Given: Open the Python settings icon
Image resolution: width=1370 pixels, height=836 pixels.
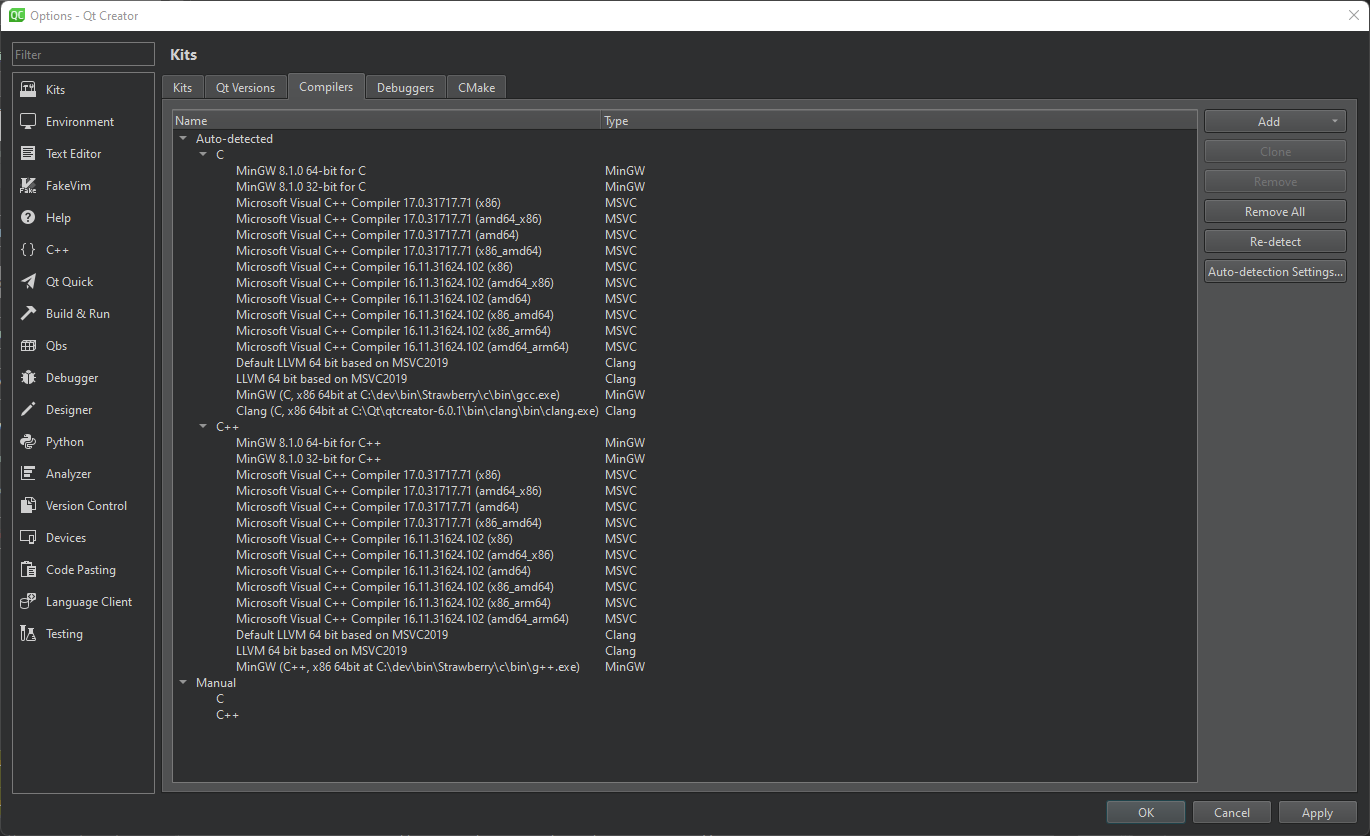Looking at the screenshot, I should [x=28, y=441].
